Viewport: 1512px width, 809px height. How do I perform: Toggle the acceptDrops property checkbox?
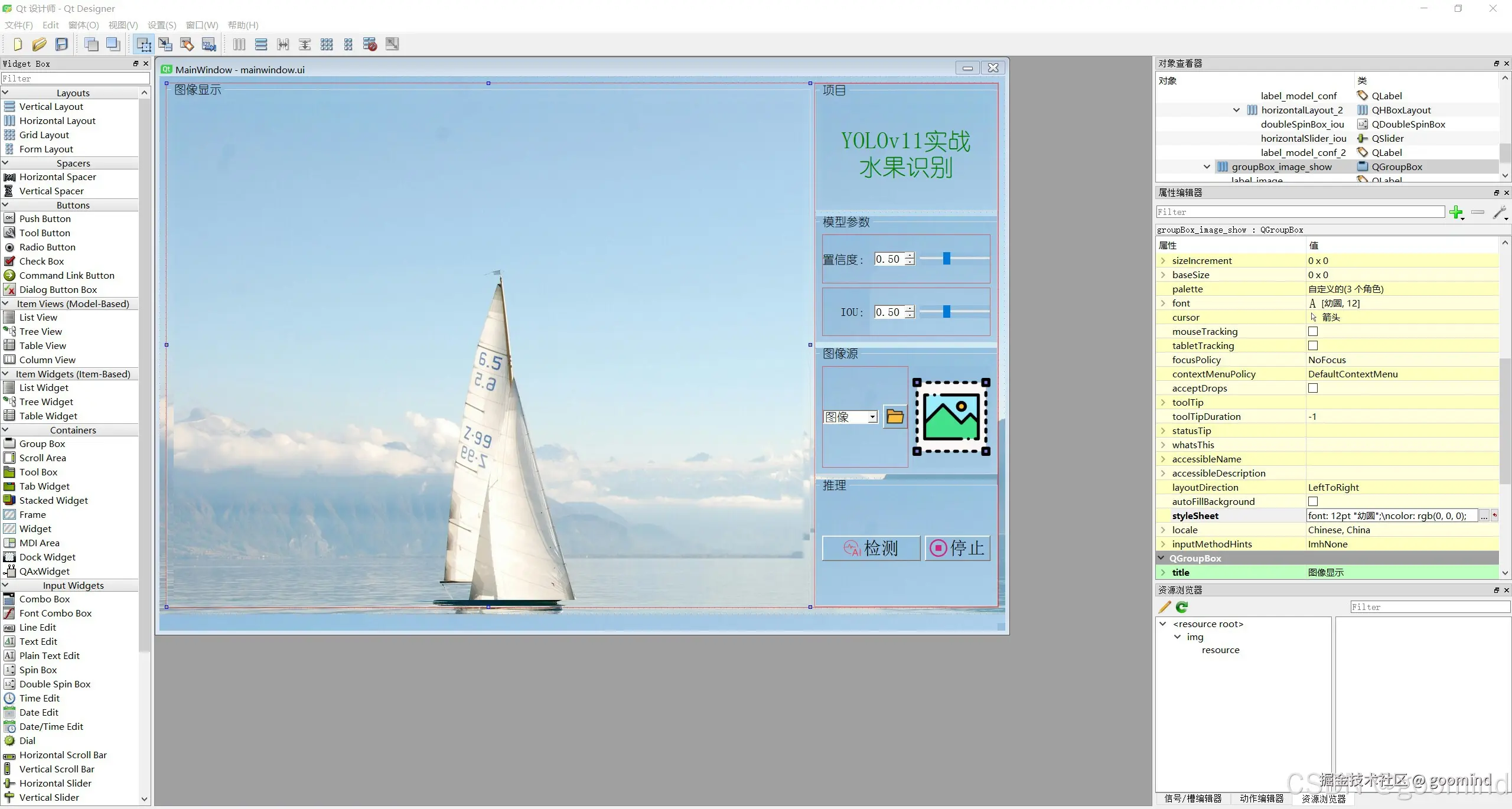tap(1313, 389)
